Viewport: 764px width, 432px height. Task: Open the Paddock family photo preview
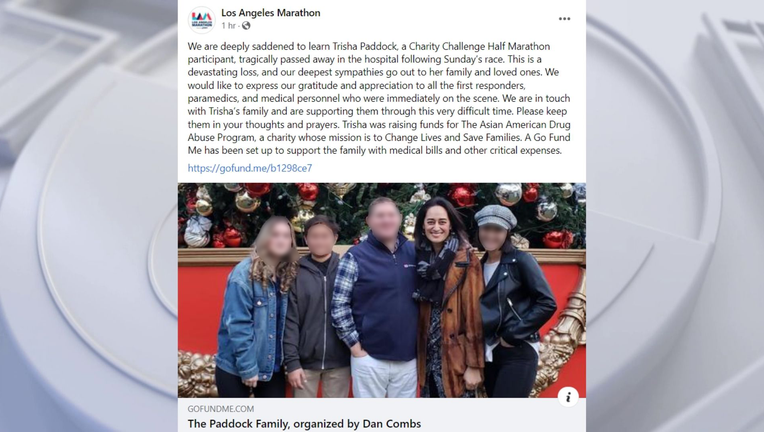(x=382, y=290)
